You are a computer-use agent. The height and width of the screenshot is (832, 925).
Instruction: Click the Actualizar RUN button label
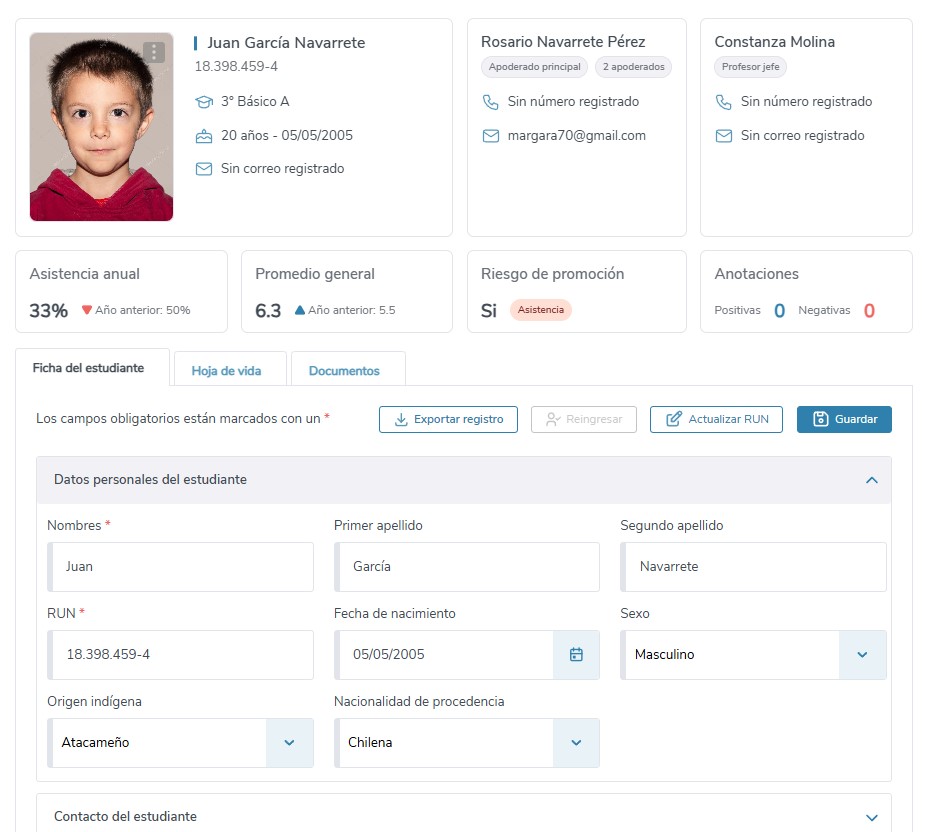729,420
